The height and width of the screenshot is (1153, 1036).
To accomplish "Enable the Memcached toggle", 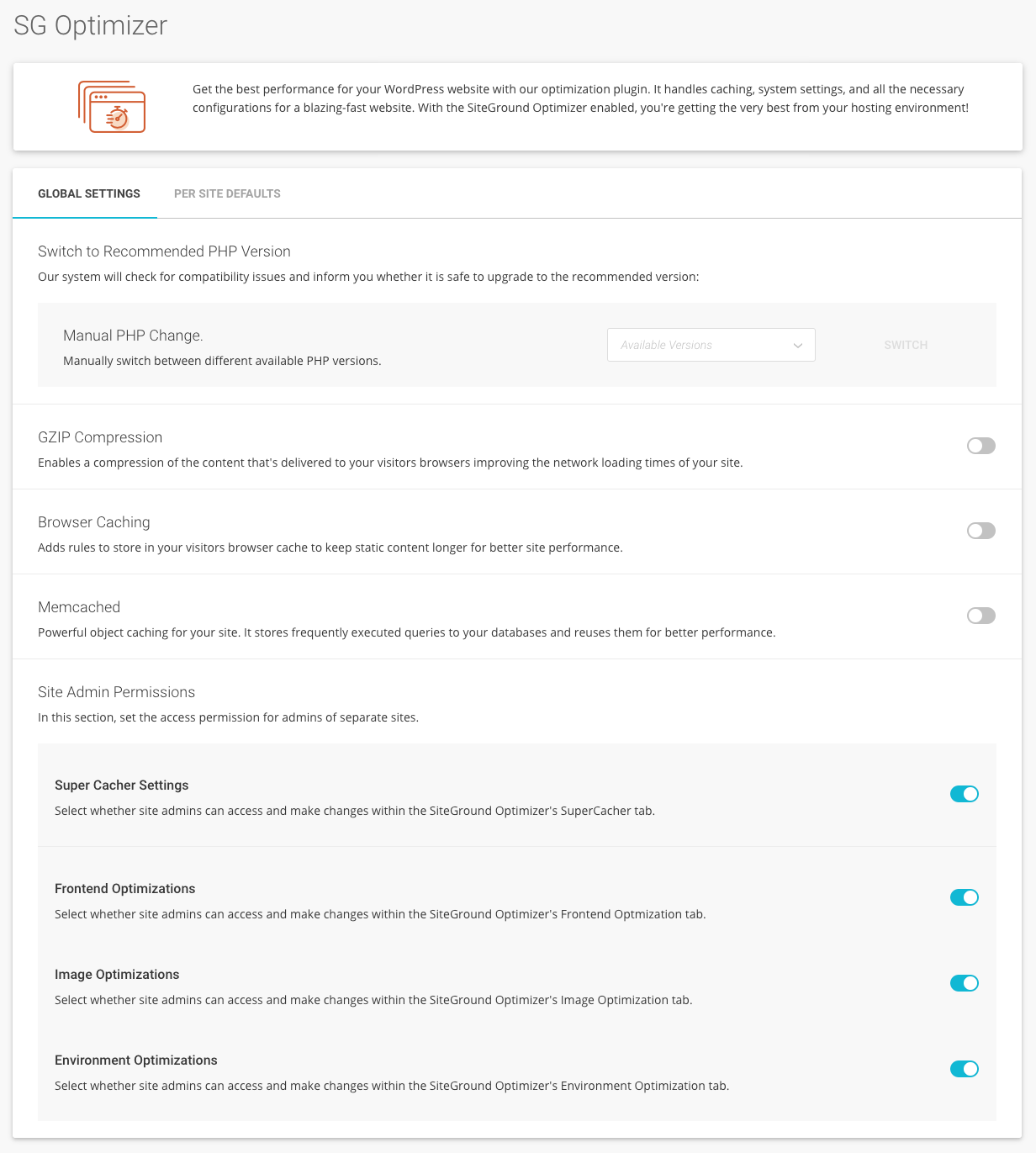I will (x=980, y=616).
